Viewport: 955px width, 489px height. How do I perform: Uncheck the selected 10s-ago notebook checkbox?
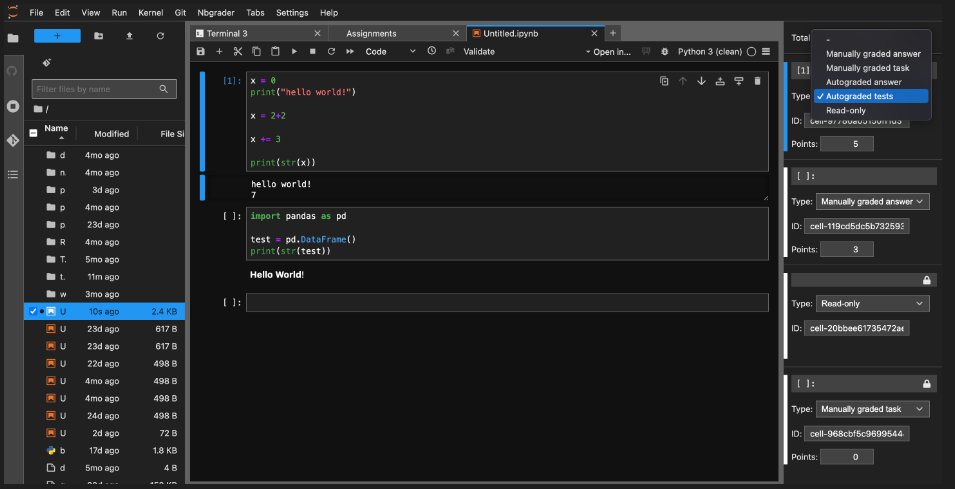[33, 311]
